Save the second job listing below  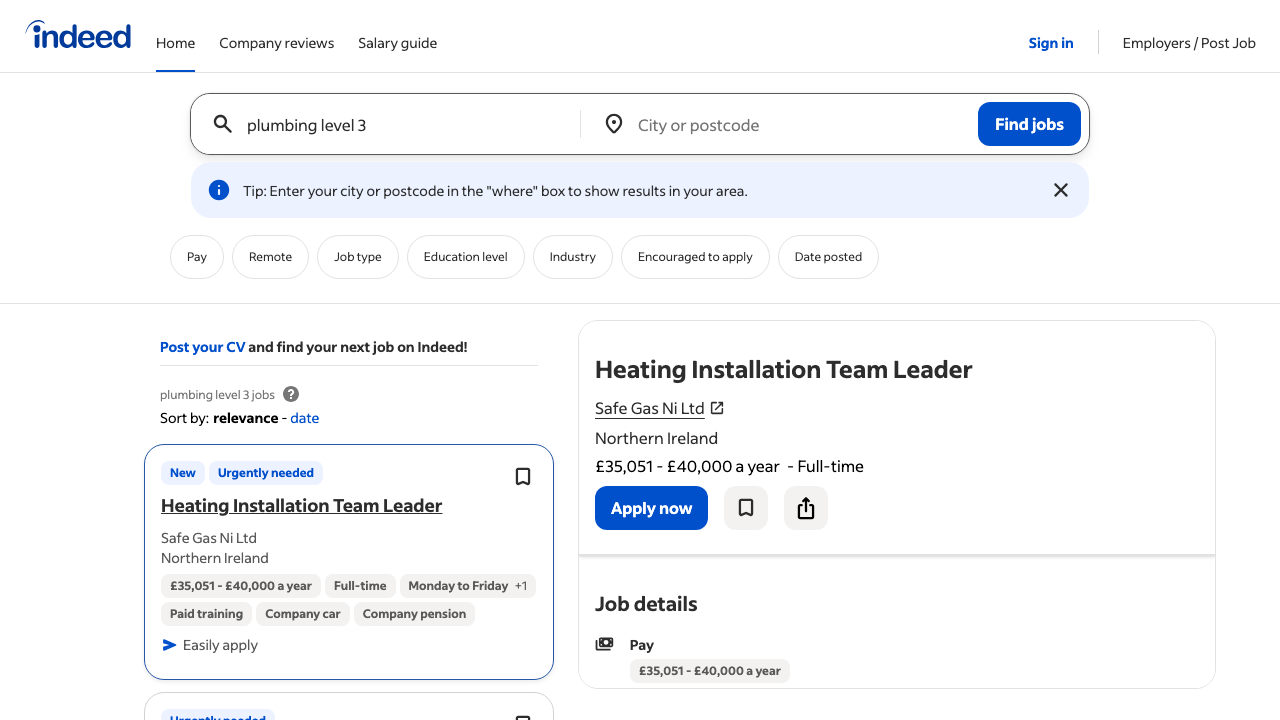tap(522, 716)
